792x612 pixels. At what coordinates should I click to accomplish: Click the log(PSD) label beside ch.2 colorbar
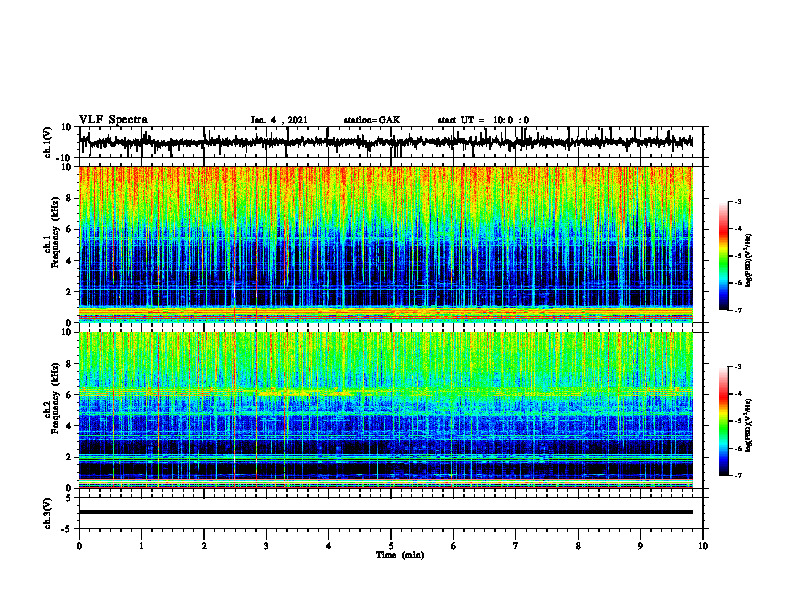pyautogui.click(x=749, y=426)
